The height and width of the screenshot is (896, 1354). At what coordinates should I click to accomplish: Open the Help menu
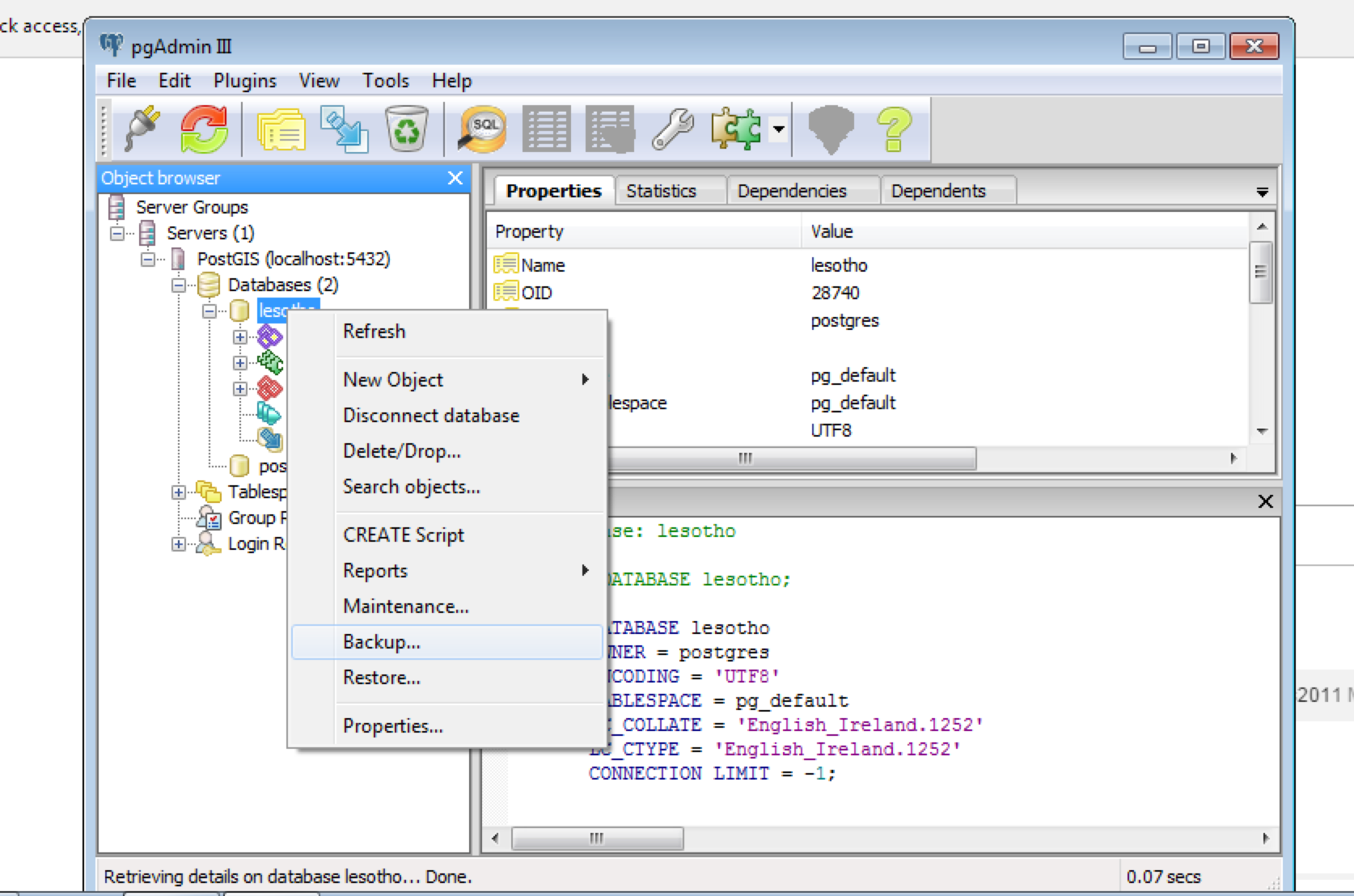pos(451,81)
